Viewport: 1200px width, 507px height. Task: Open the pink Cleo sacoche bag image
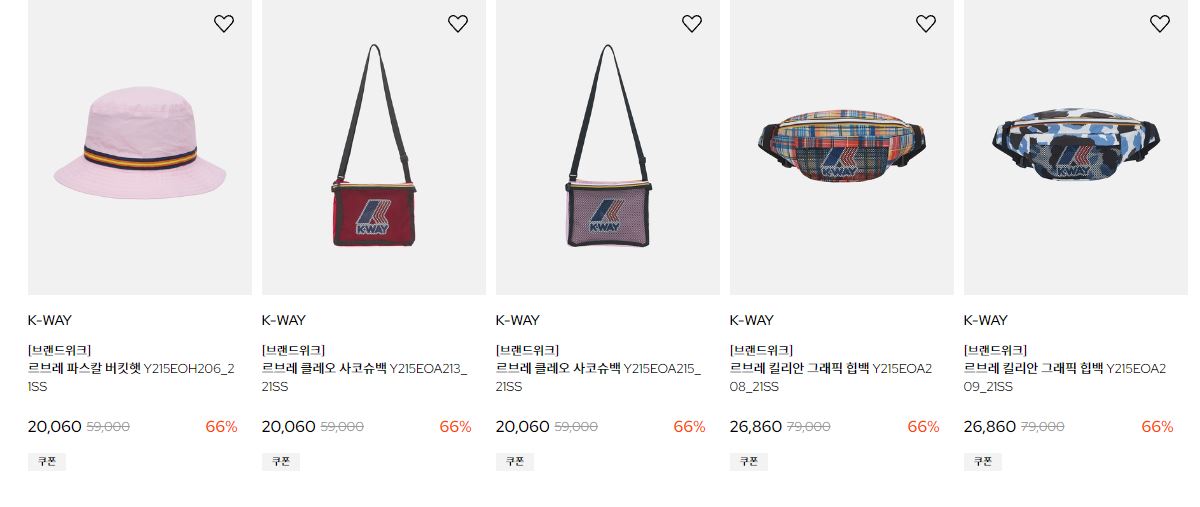608,147
